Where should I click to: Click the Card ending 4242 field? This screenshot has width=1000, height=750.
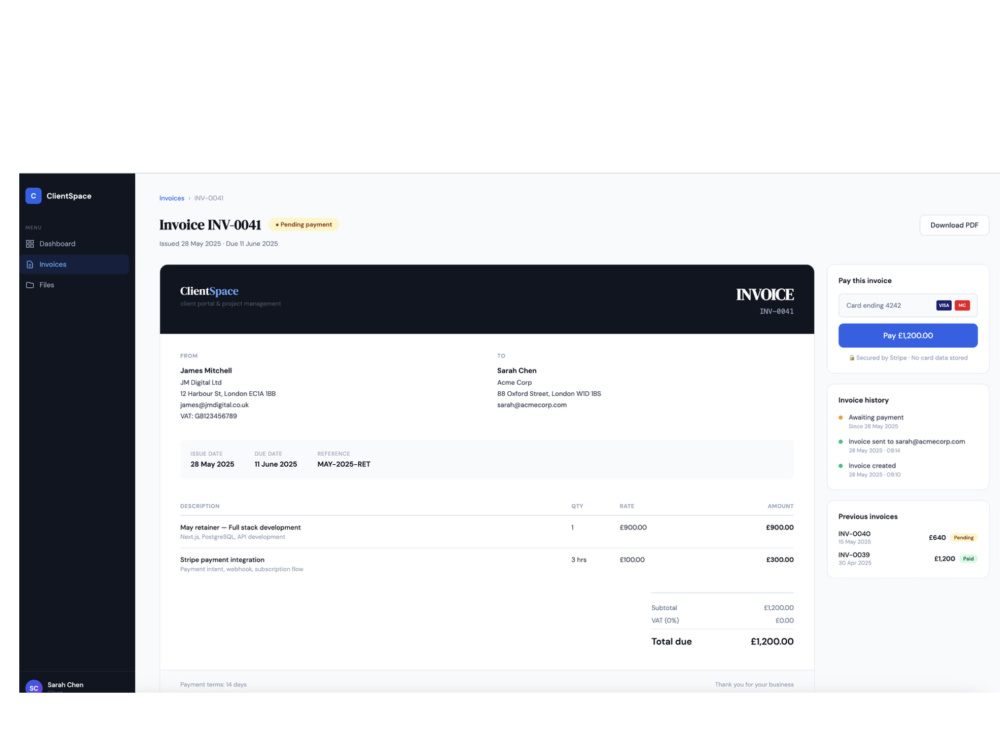tap(907, 305)
